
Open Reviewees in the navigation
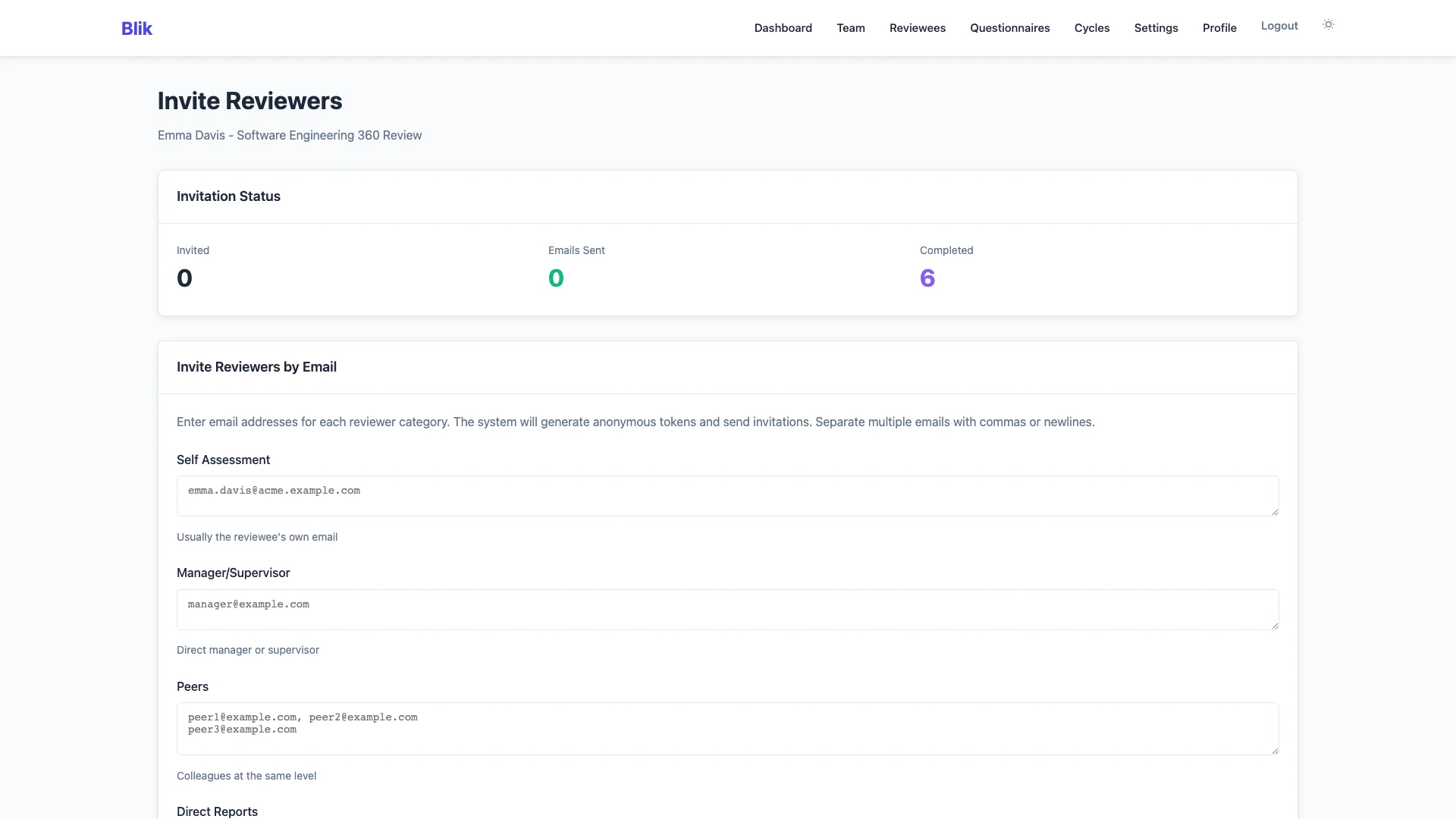(x=918, y=28)
